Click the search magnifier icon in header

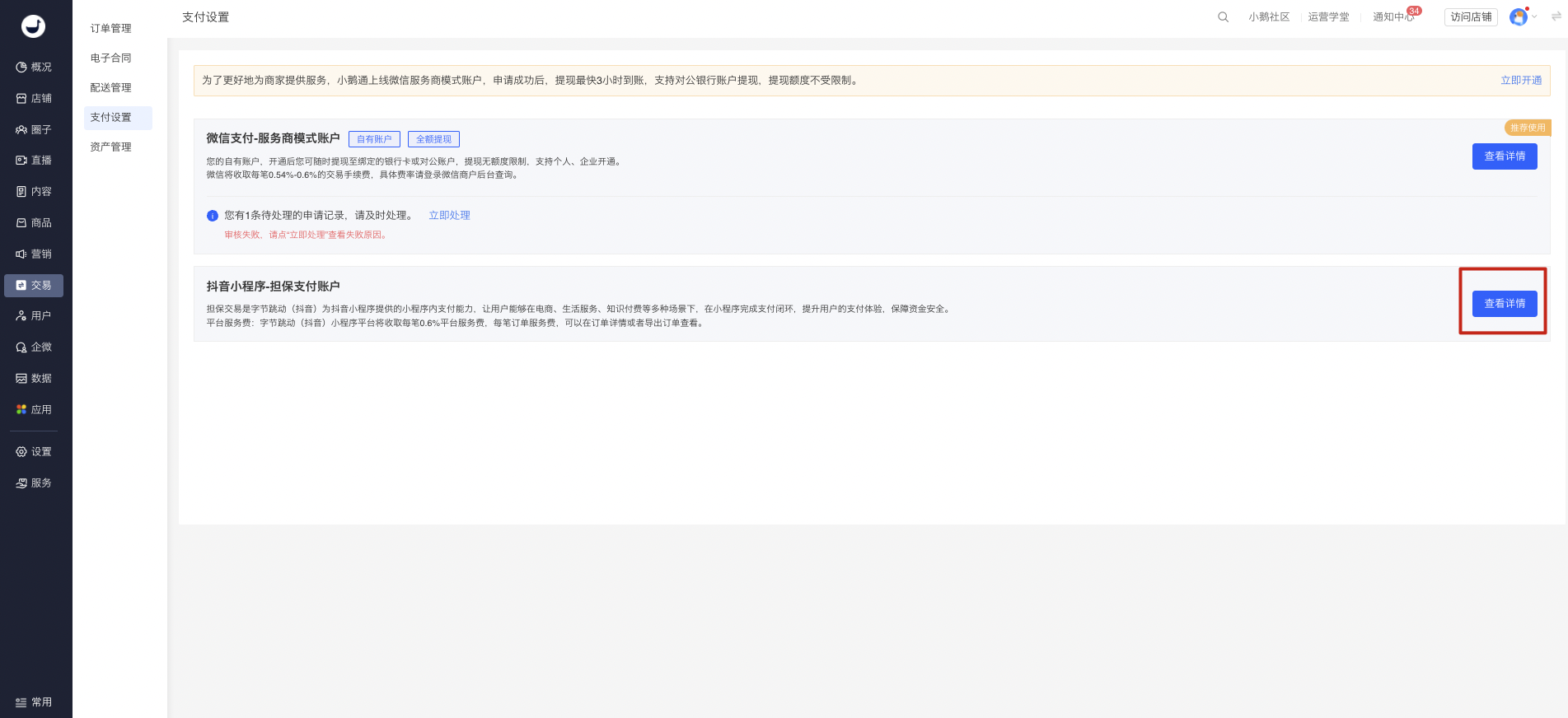pyautogui.click(x=1223, y=17)
